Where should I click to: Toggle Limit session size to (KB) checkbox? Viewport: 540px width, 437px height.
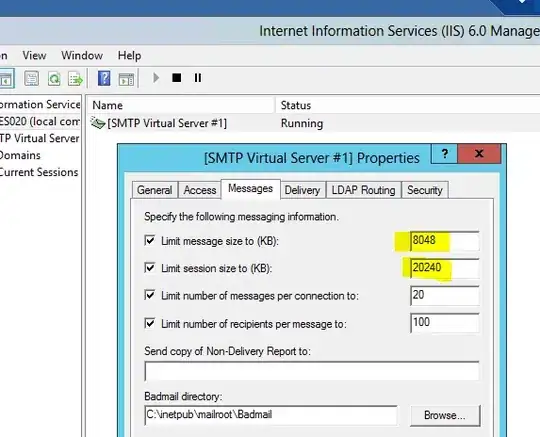149,268
